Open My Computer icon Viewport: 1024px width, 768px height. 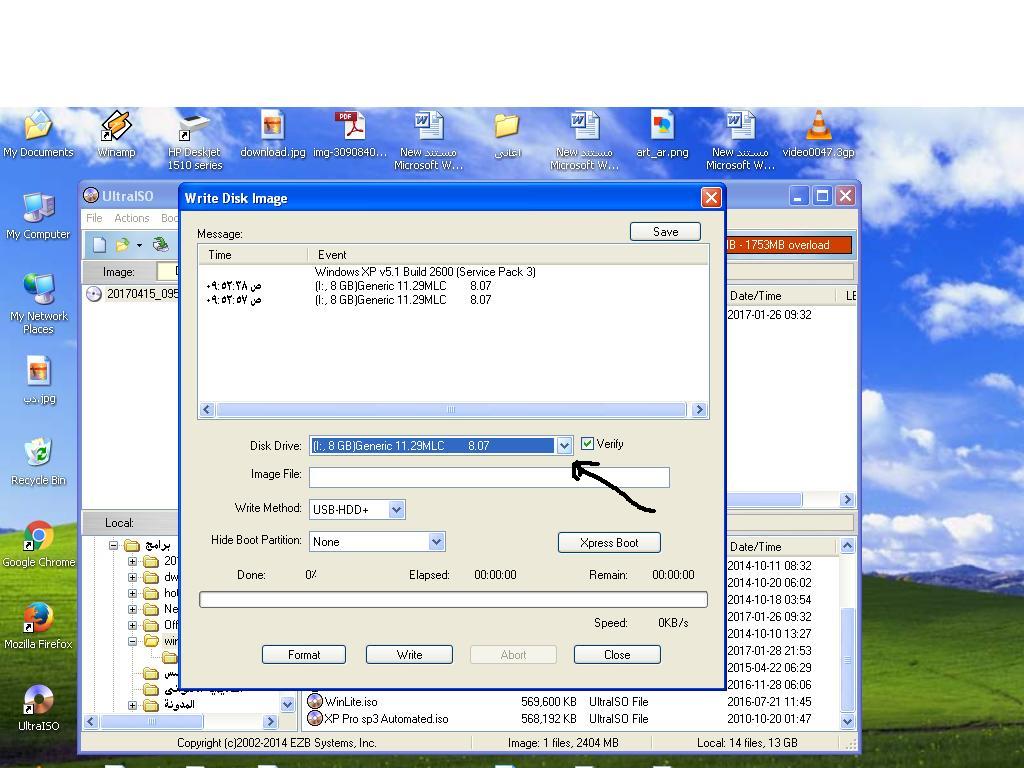pyautogui.click(x=38, y=216)
